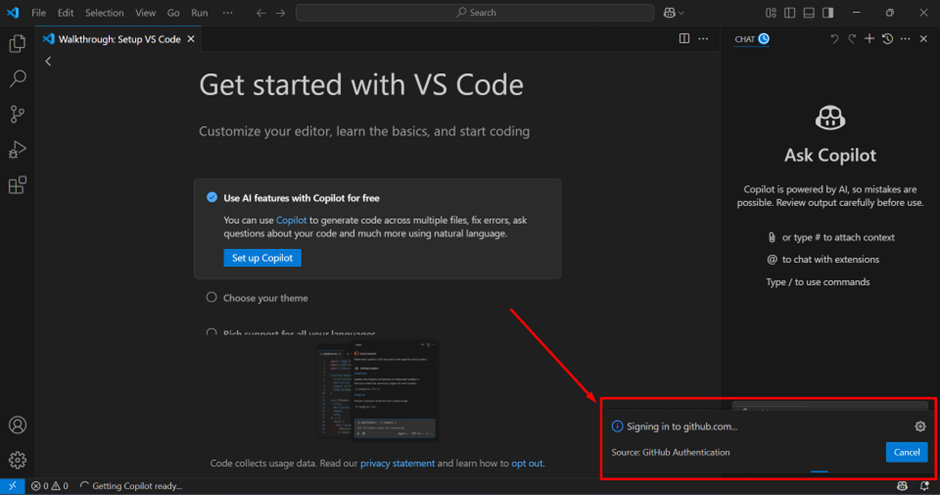Screen dimensions: 940x495
Task: Open the View menu
Action: (x=145, y=13)
